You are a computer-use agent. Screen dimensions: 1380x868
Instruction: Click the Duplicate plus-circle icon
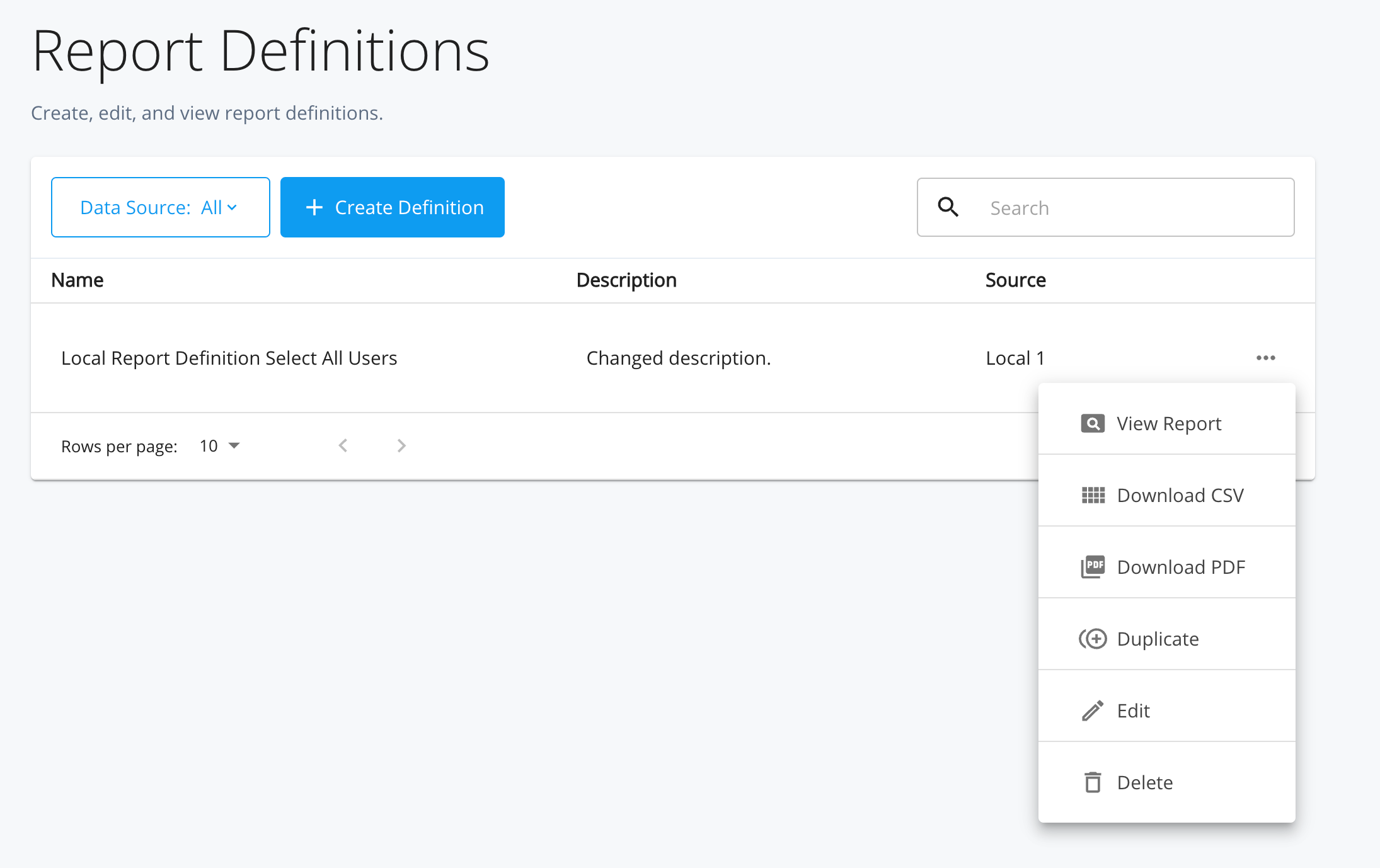[1094, 638]
